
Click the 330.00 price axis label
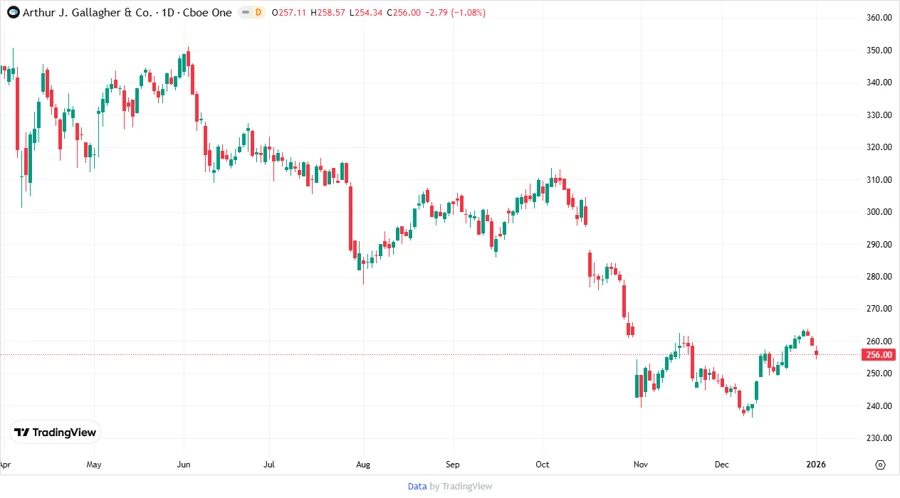coord(879,115)
